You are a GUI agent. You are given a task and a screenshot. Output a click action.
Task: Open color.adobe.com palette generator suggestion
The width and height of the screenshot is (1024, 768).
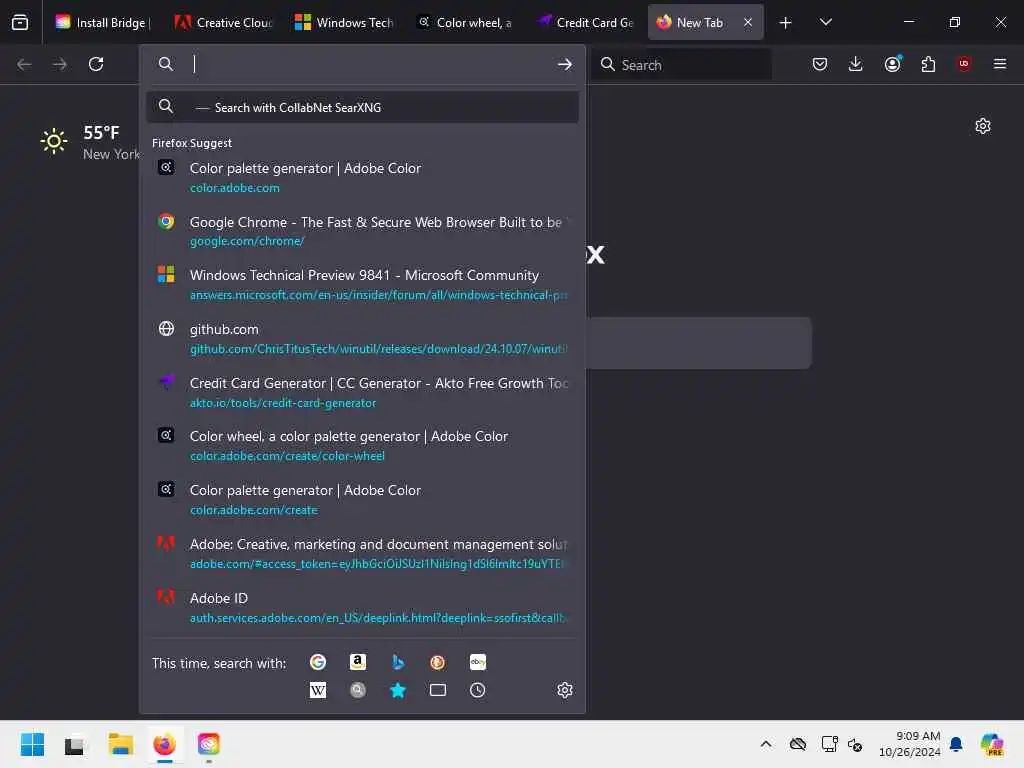click(x=362, y=177)
